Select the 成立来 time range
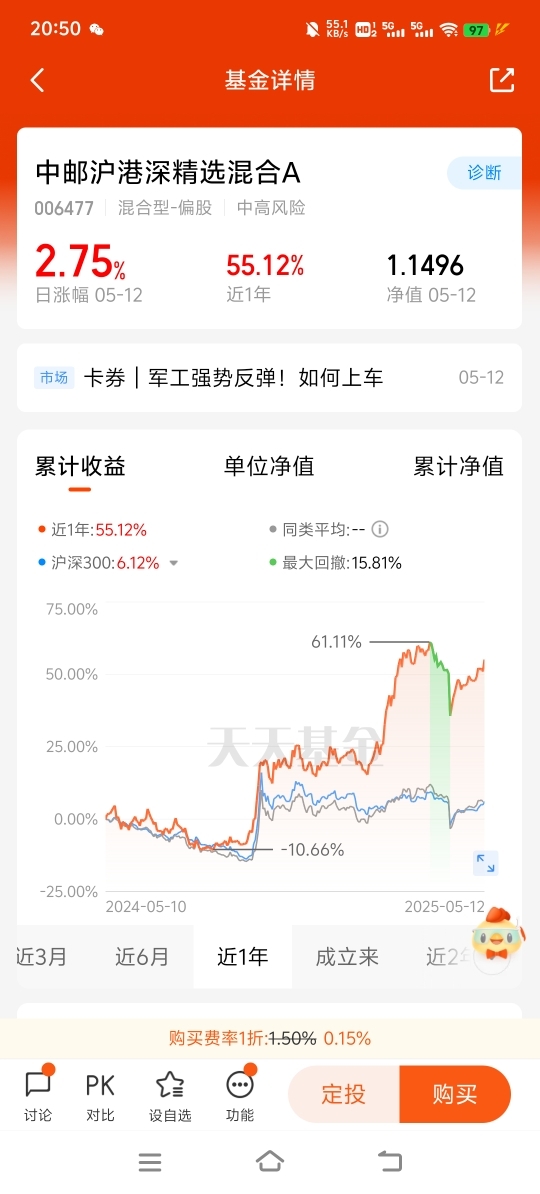Screen dimensions: 540x1194 (x=347, y=956)
